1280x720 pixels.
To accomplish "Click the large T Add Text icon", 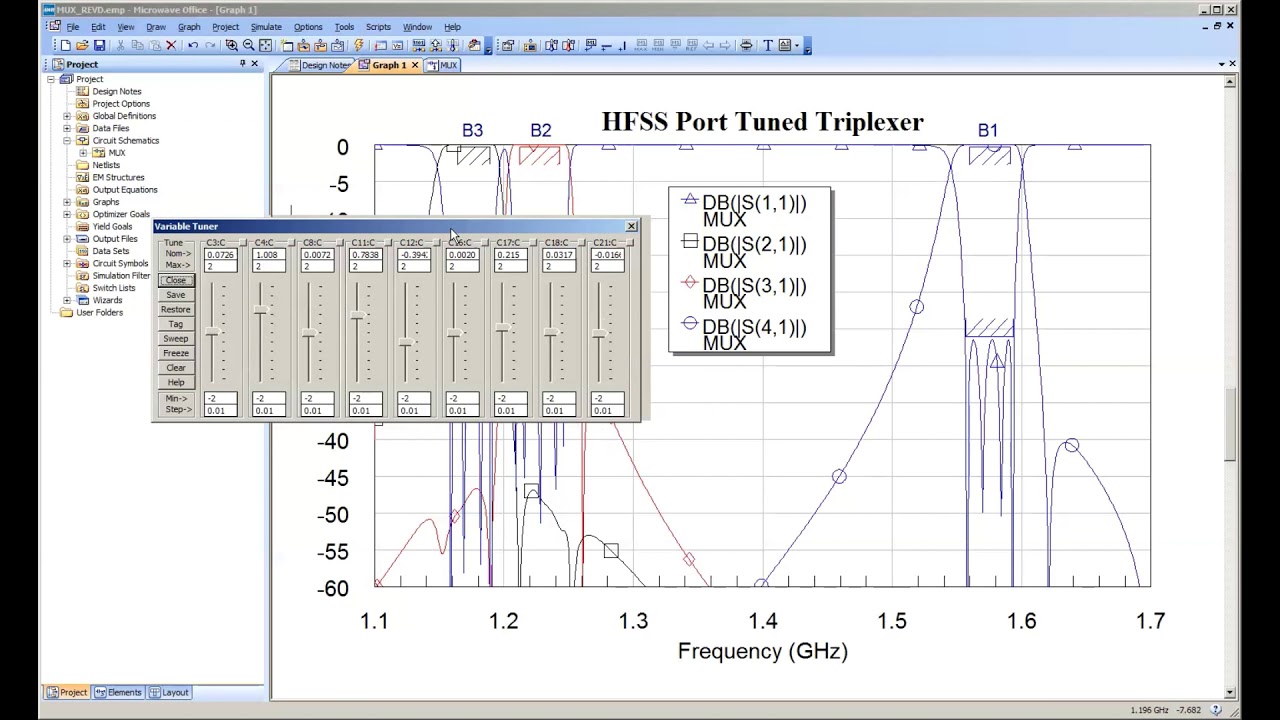I will click(768, 45).
